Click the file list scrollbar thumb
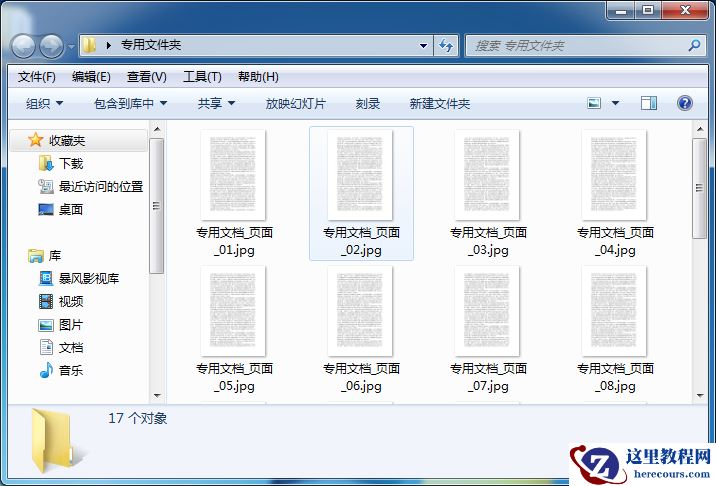Screen dimensions: 716x486 [x=700, y=188]
